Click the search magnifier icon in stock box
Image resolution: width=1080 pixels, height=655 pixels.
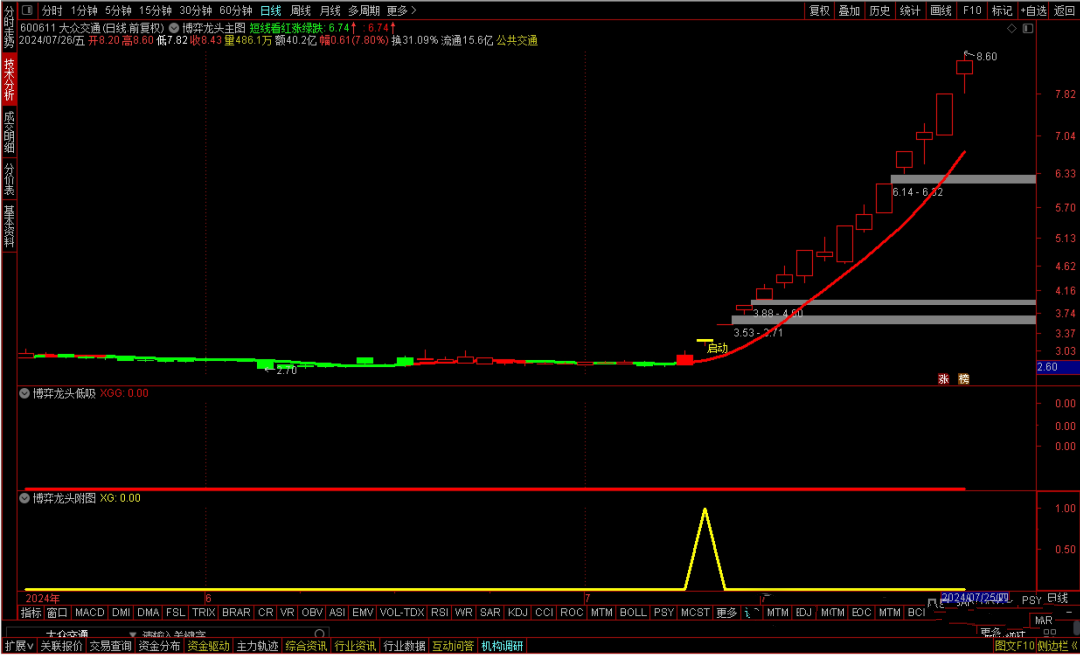pos(319,634)
